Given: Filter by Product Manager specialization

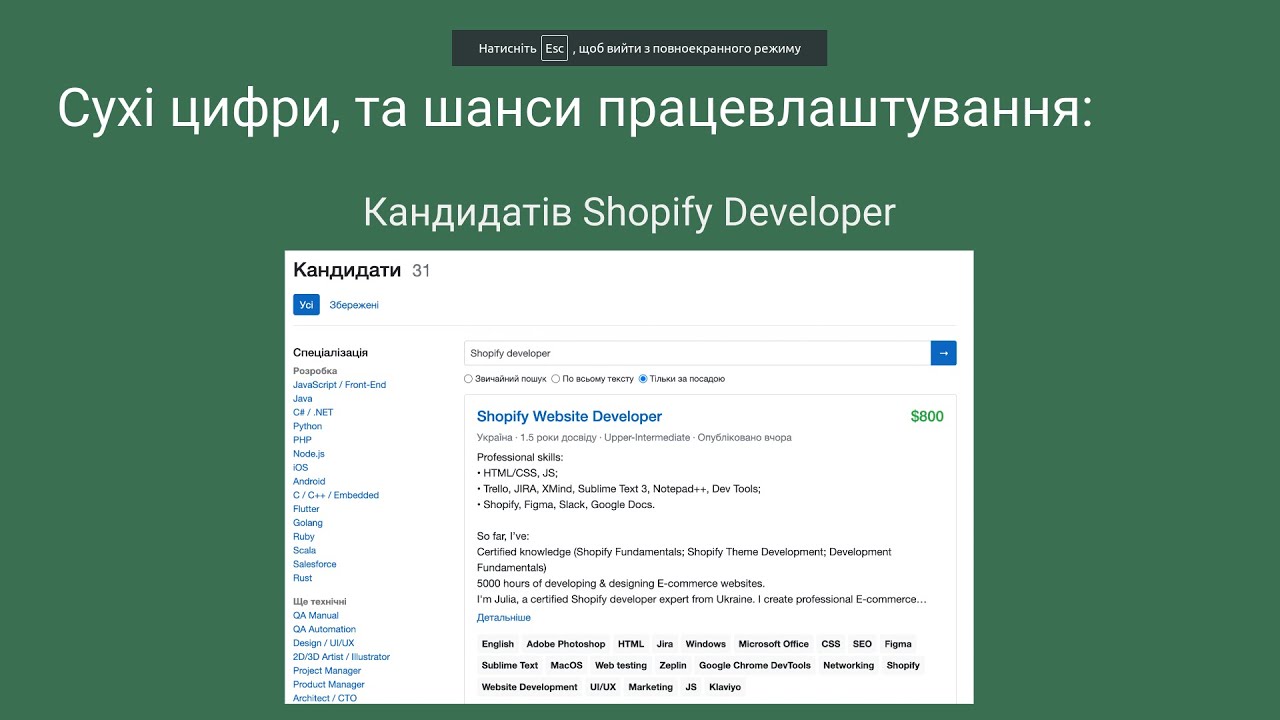Looking at the screenshot, I should click(328, 685).
